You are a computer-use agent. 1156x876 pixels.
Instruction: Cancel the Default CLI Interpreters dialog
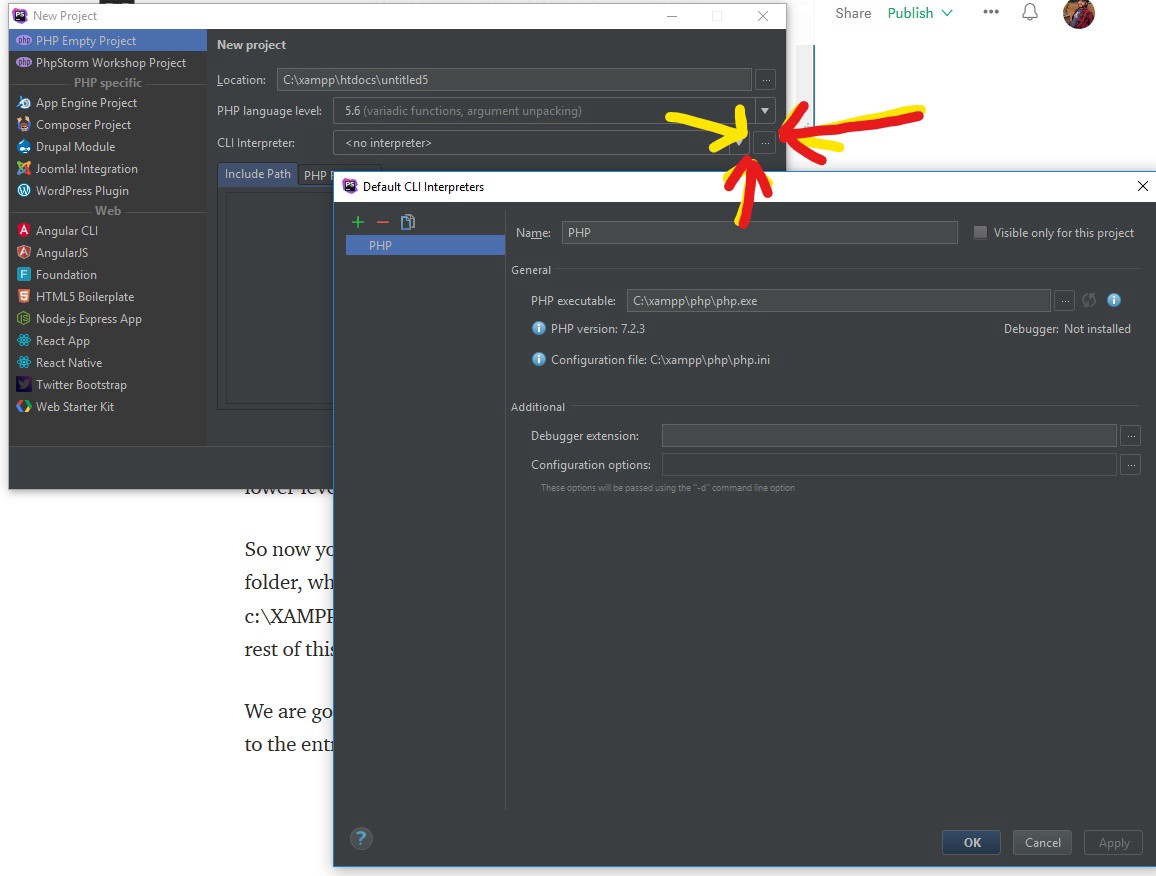(x=1042, y=842)
